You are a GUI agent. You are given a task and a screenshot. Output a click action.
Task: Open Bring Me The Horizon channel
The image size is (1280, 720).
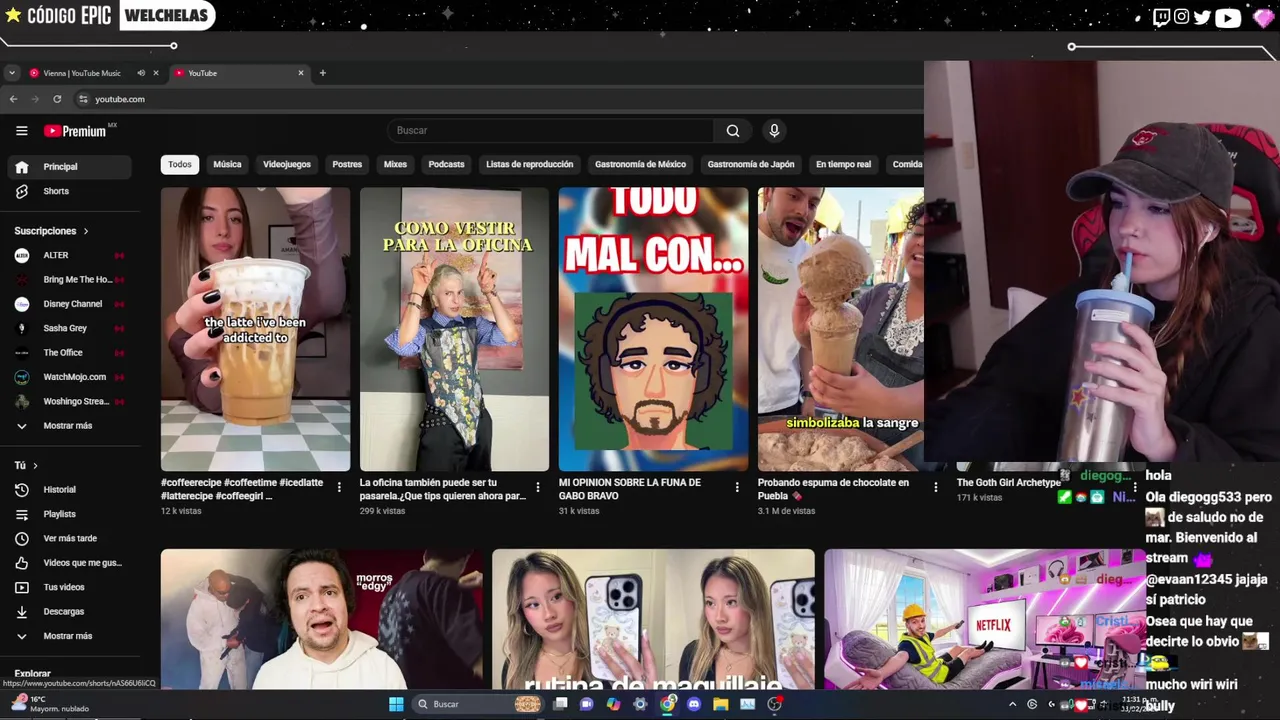[x=69, y=280]
